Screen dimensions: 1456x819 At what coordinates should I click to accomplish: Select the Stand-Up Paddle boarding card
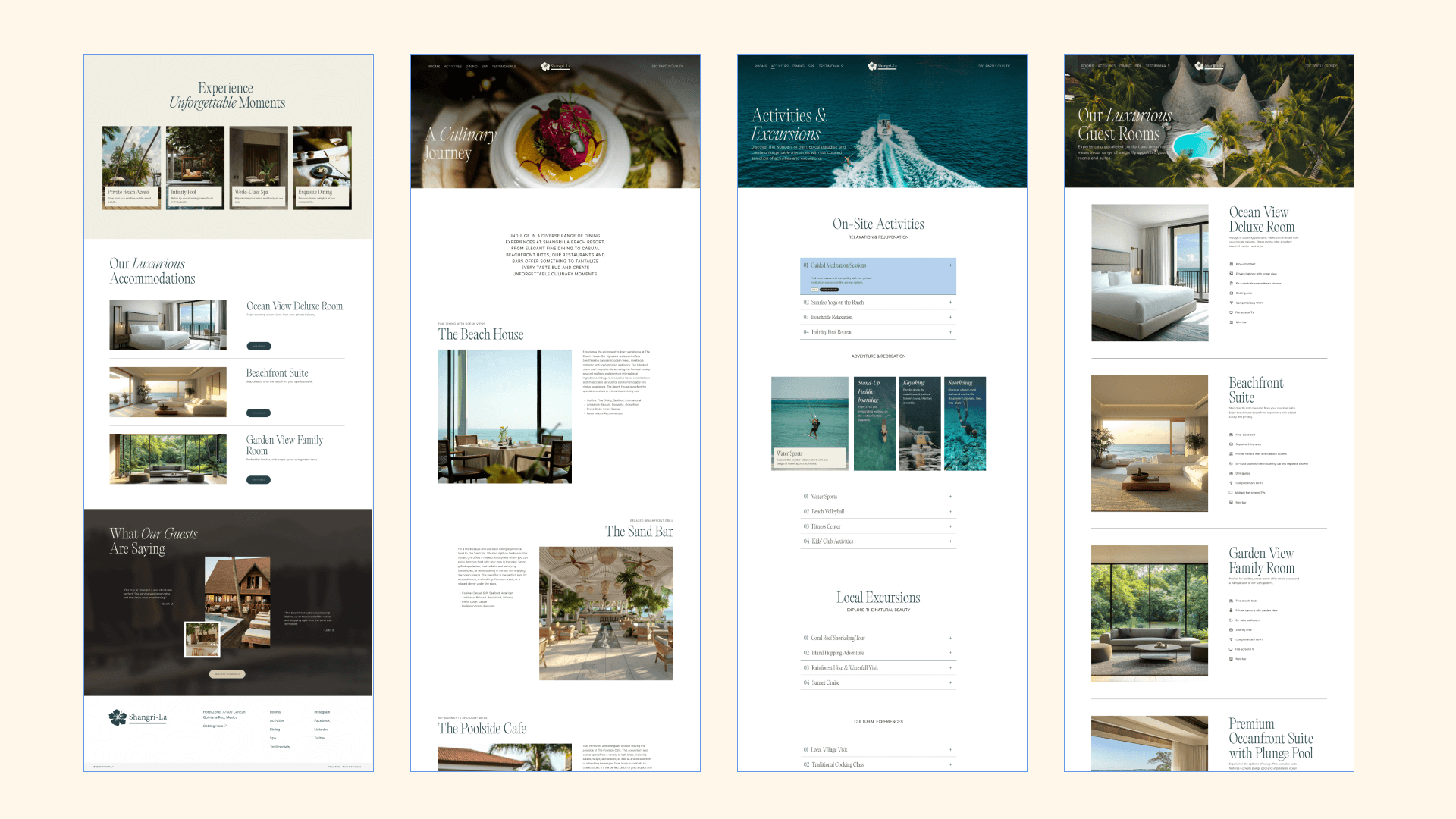[874, 424]
